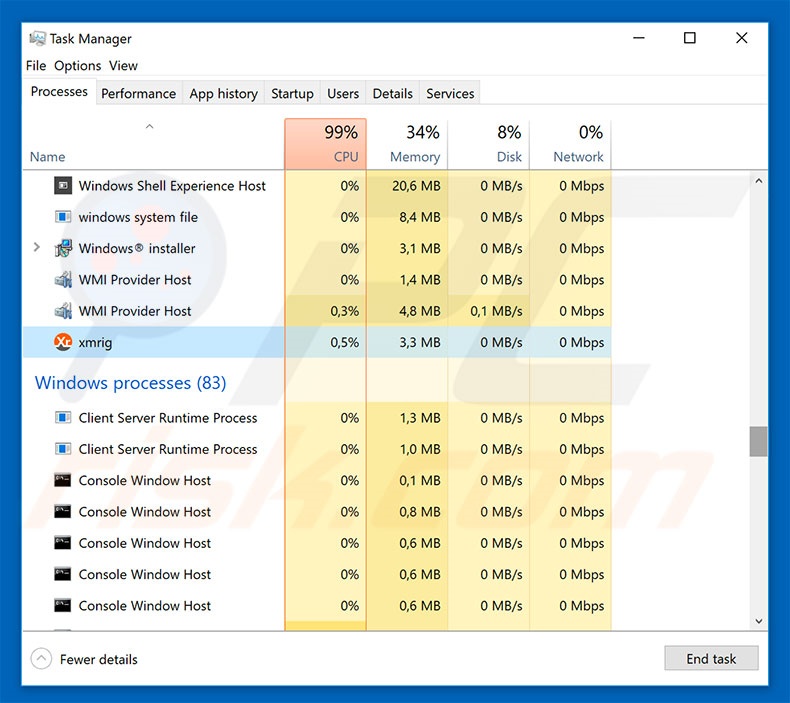Open the View menu

[x=123, y=66]
